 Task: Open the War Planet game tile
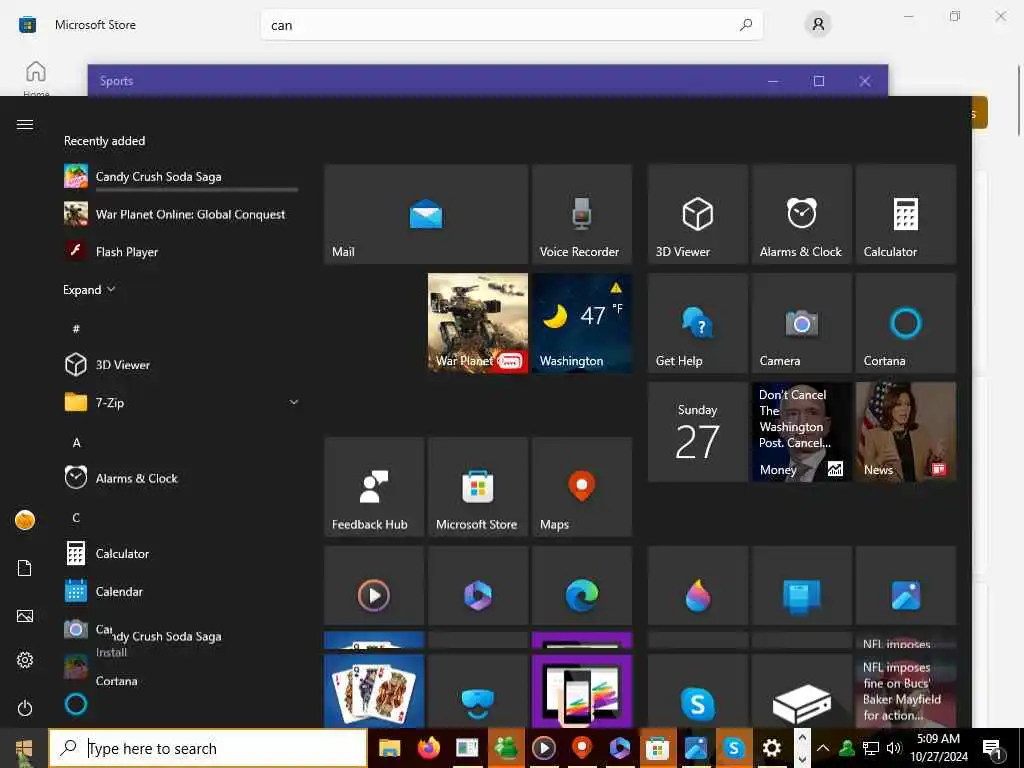(x=477, y=323)
